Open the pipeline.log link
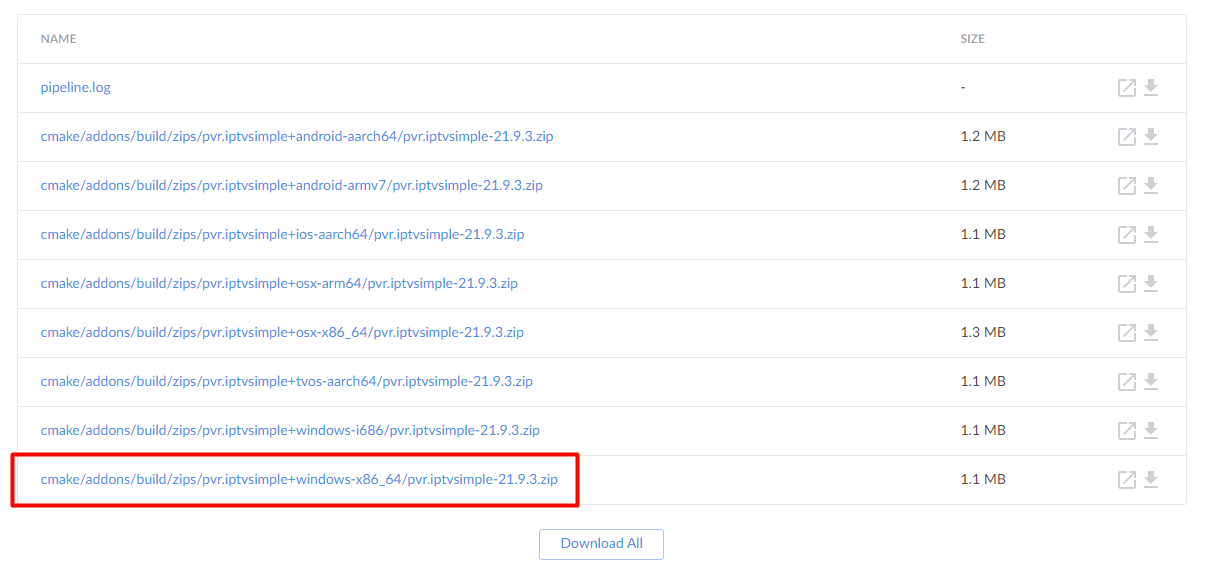 pyautogui.click(x=76, y=87)
